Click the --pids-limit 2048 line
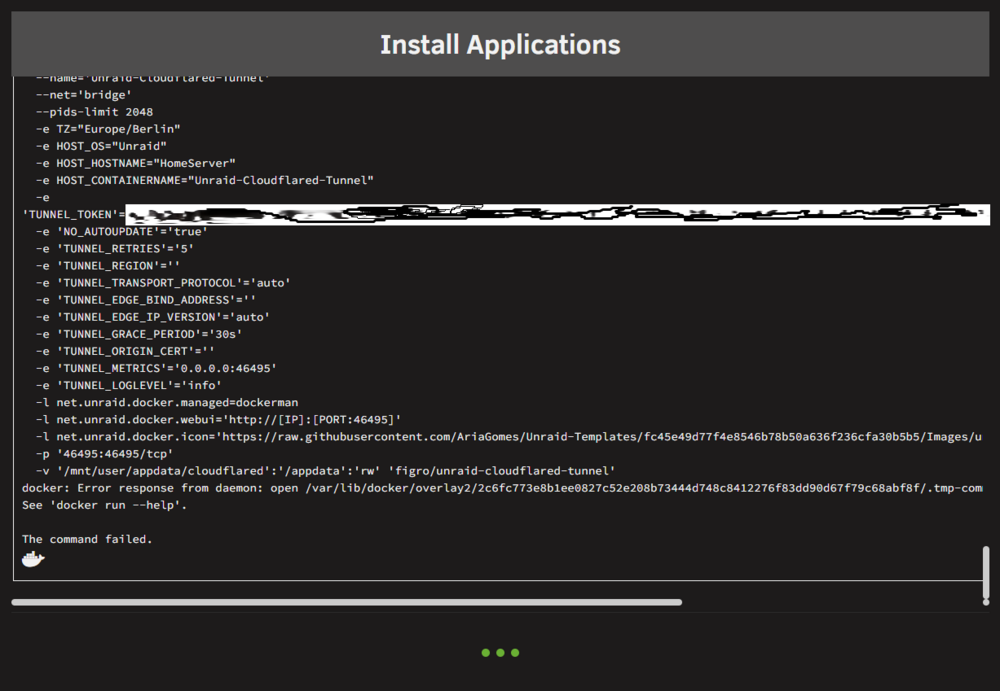Image resolution: width=1000 pixels, height=691 pixels. (x=94, y=112)
